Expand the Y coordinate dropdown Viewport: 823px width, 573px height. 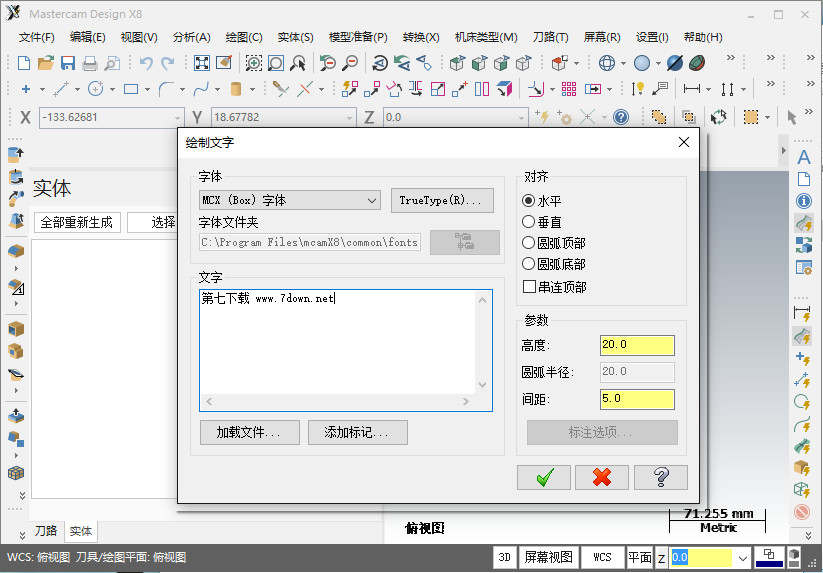point(350,118)
